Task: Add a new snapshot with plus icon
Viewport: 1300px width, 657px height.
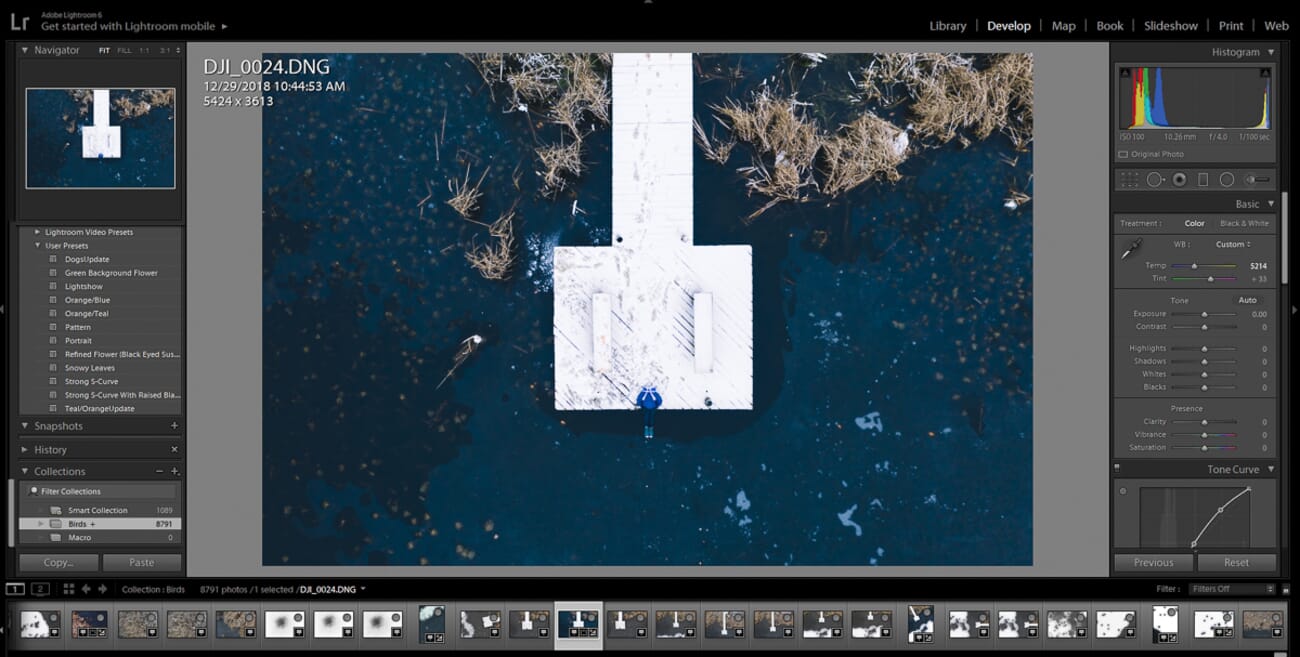Action: (x=174, y=426)
